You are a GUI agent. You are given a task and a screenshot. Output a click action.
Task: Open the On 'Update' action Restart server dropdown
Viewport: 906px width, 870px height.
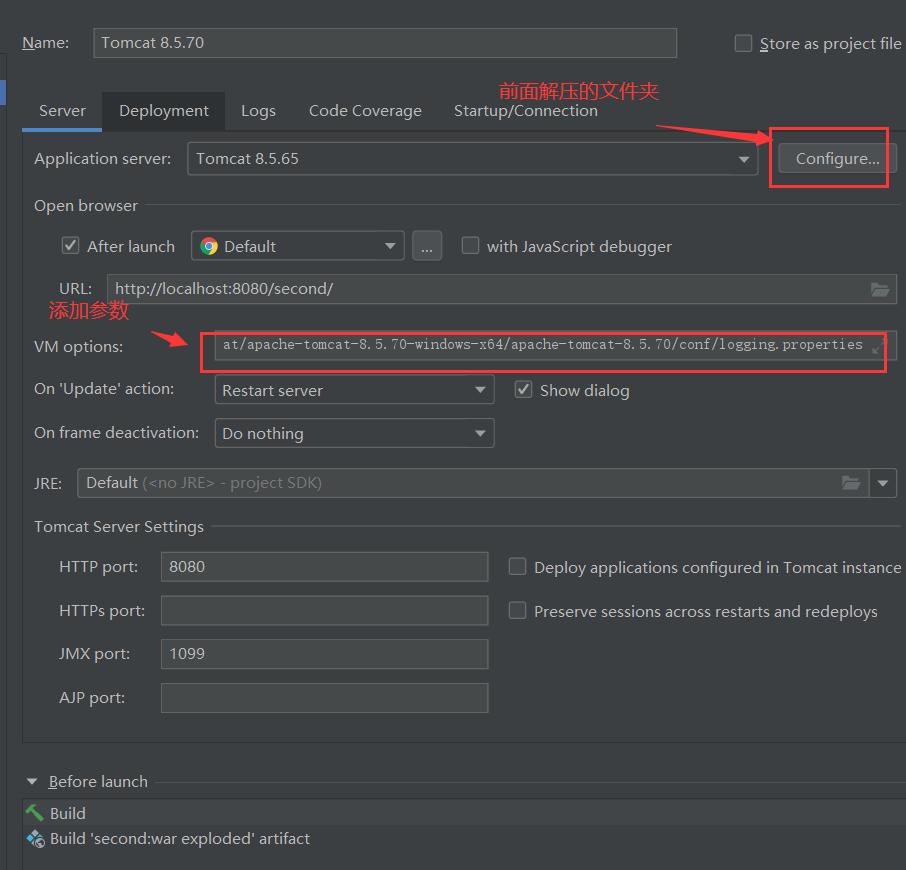[x=354, y=390]
